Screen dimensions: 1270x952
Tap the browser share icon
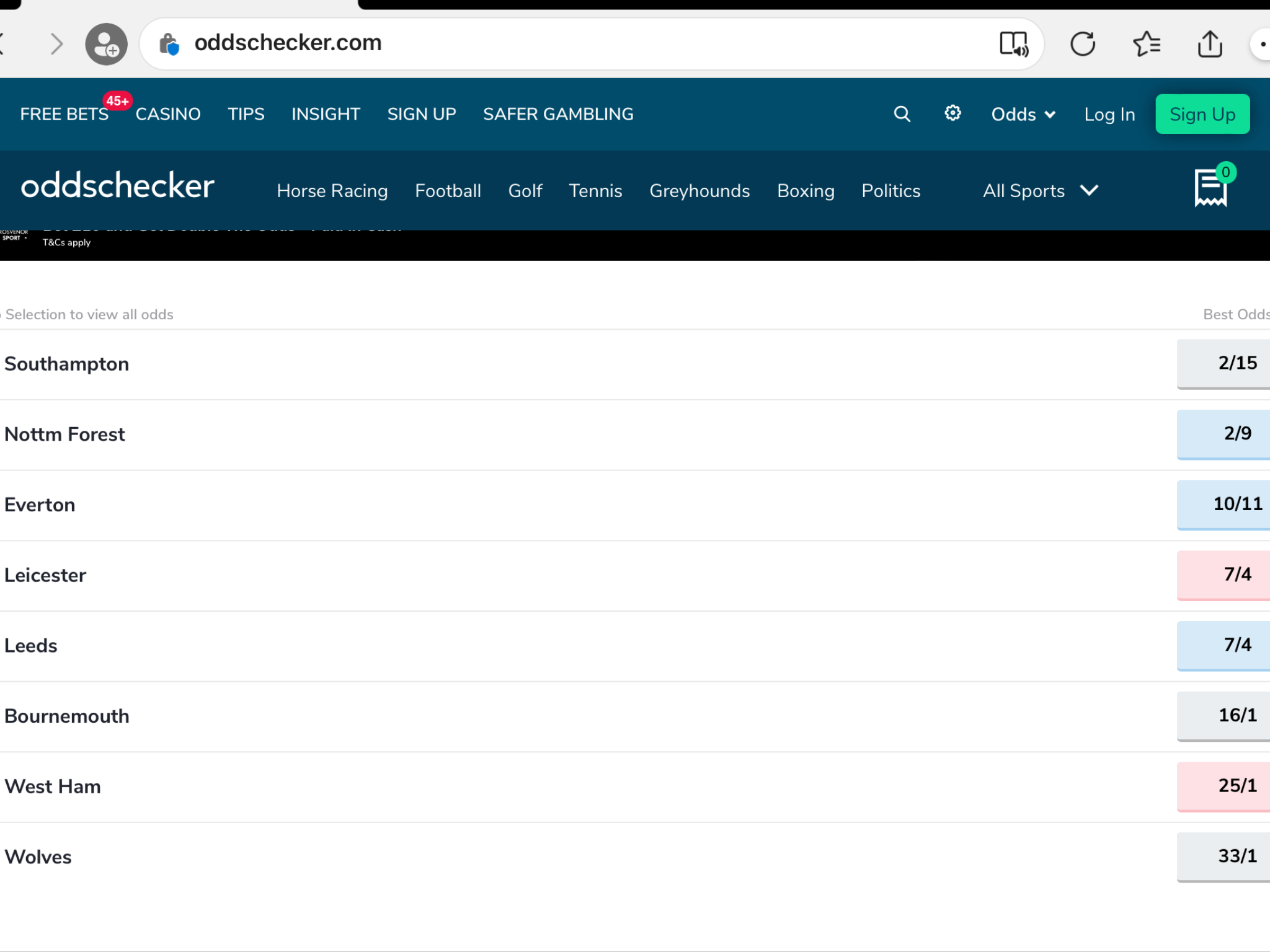pos(1210,44)
